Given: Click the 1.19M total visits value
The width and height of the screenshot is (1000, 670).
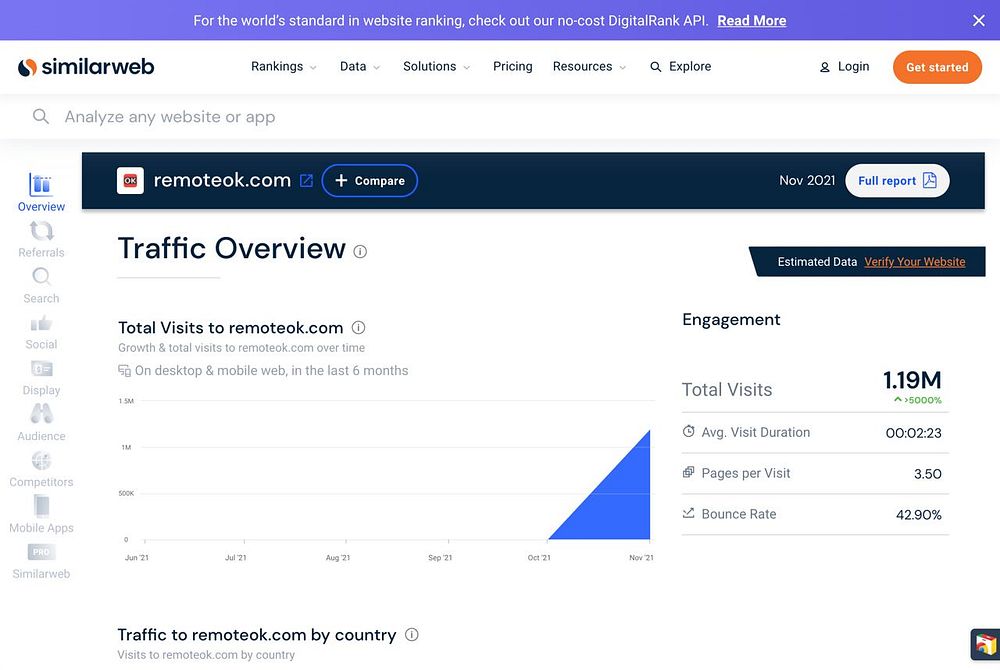Looking at the screenshot, I should 912,380.
